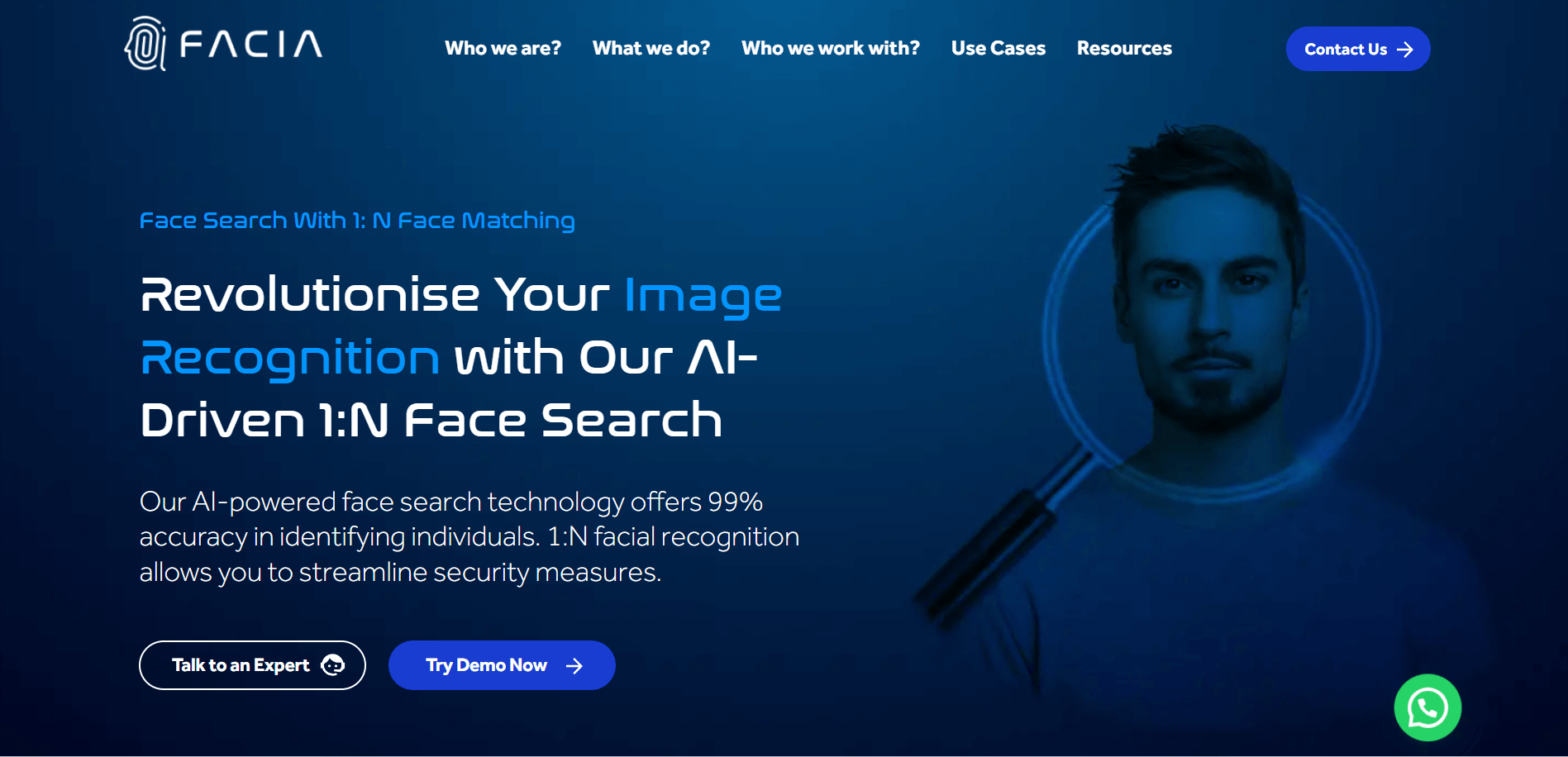Expand the "What we do?" navigation item
The width and height of the screenshot is (1568, 757).
coord(651,49)
